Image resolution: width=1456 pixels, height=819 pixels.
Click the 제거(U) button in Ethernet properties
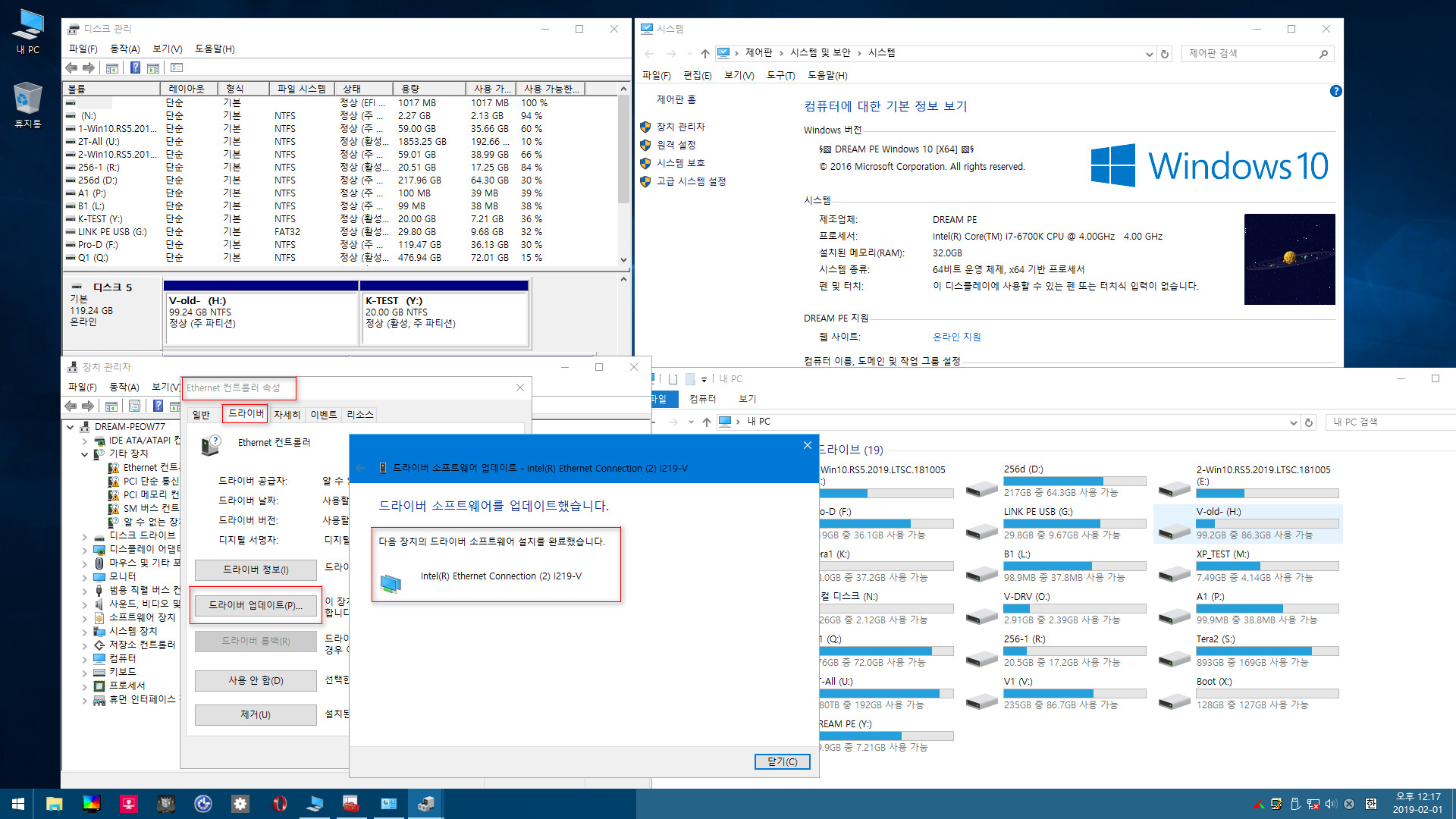(256, 714)
